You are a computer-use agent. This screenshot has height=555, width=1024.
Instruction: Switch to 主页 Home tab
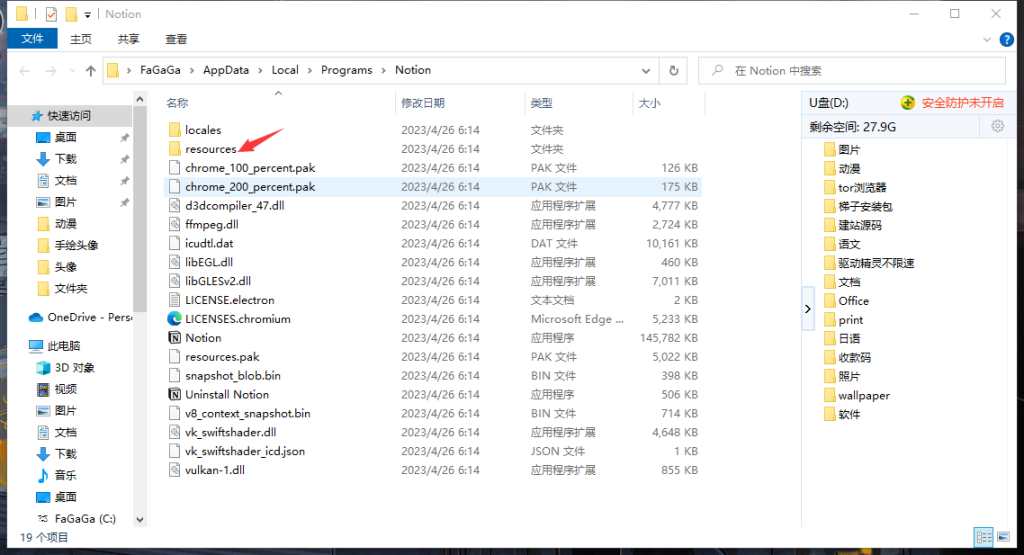(x=81, y=39)
